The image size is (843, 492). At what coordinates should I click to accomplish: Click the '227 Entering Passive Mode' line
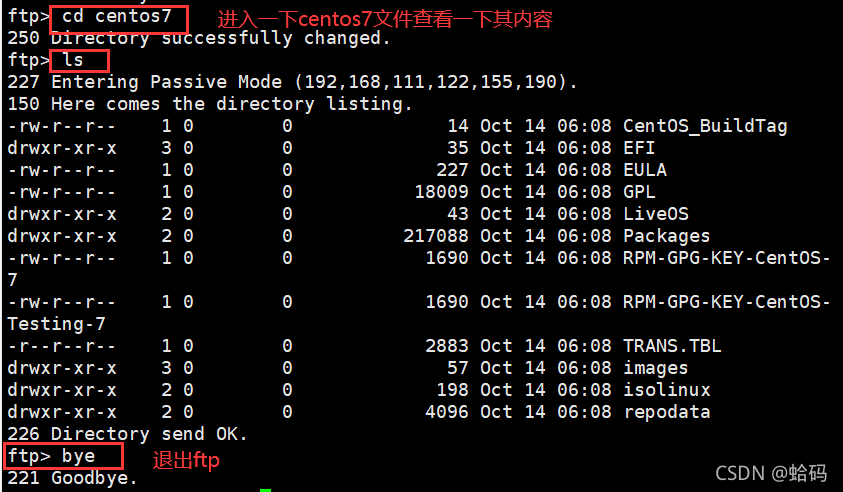click(292, 82)
